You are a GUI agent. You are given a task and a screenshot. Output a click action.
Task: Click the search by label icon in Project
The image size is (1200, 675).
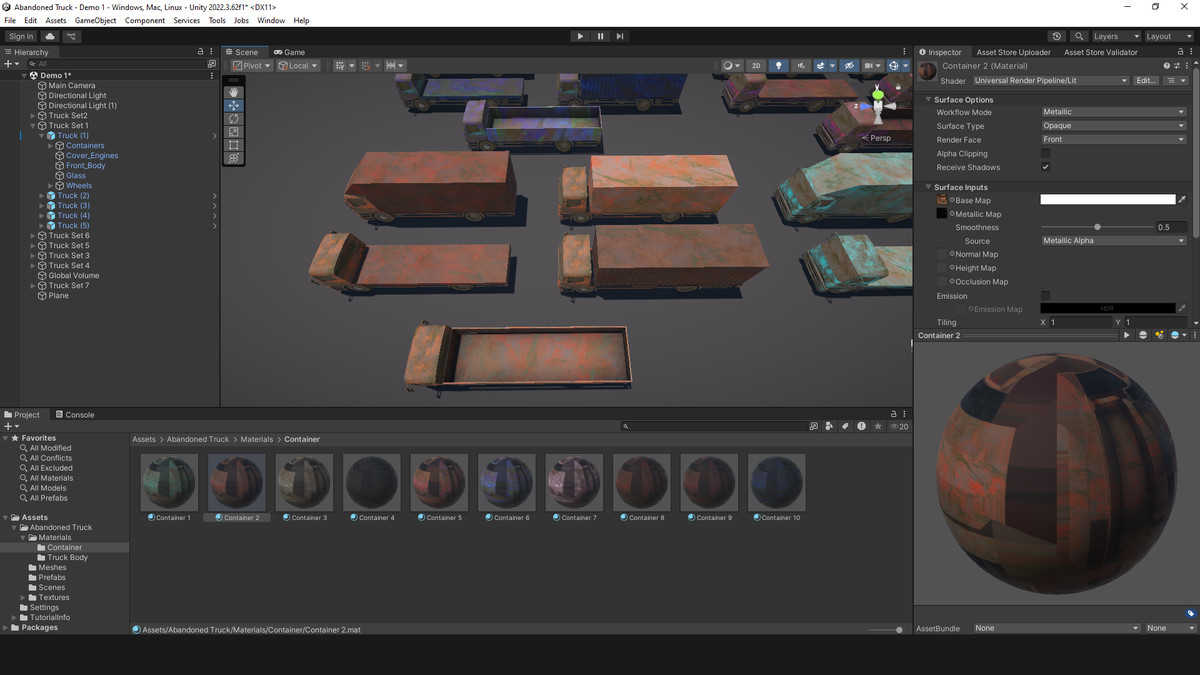tap(845, 426)
